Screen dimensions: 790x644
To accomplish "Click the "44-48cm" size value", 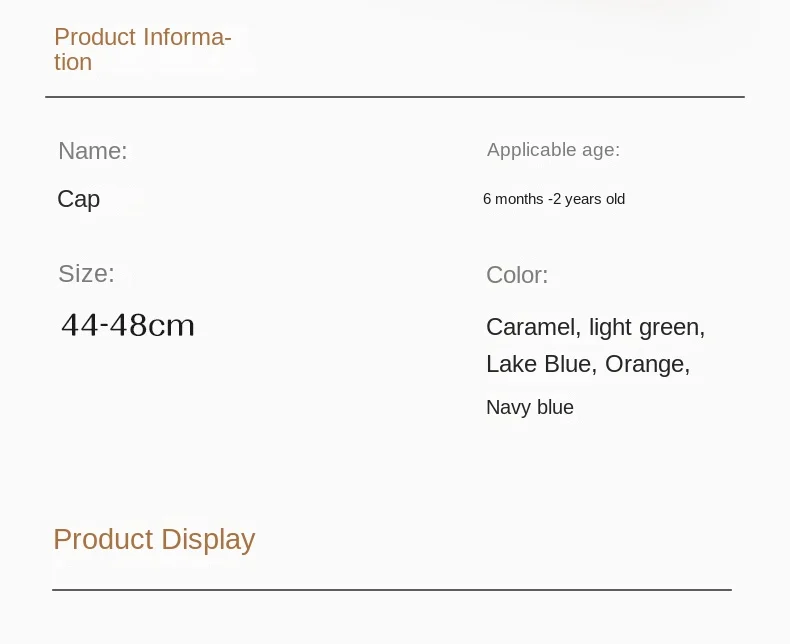I will pyautogui.click(x=128, y=325).
